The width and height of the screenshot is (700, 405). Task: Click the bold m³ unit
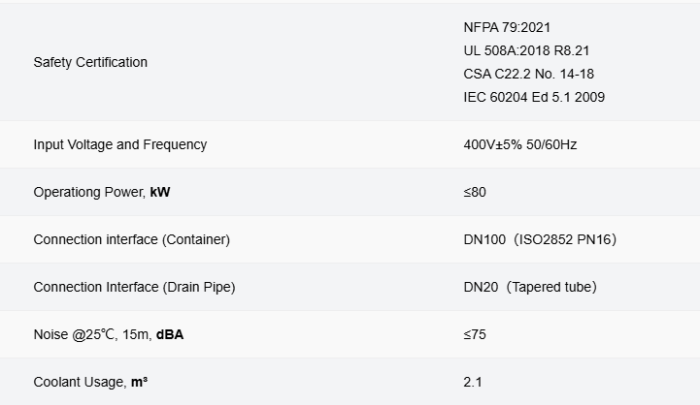pyautogui.click(x=138, y=381)
